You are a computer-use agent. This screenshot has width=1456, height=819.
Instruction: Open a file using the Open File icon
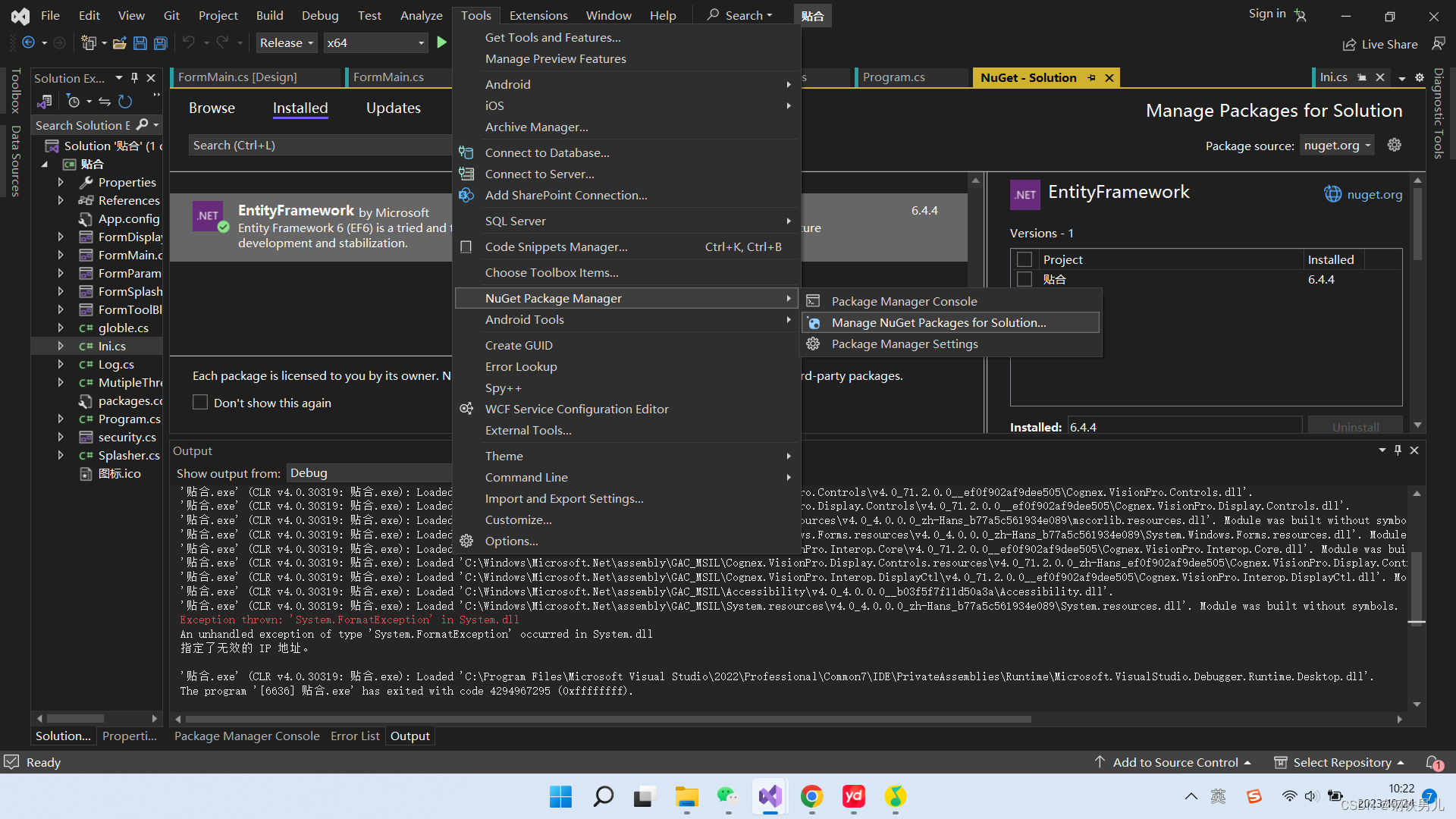pyautogui.click(x=119, y=42)
